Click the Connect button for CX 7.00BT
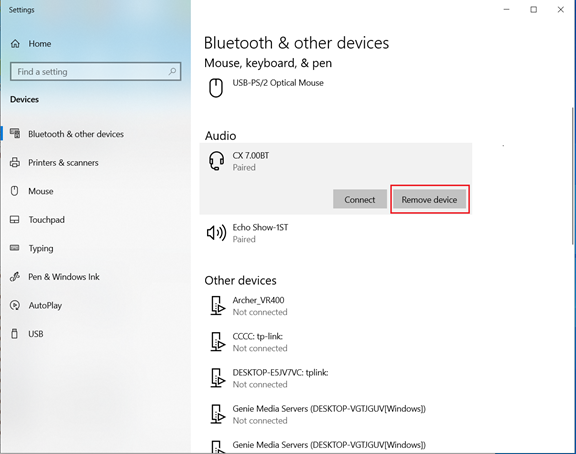This screenshot has height=454, width=576. (x=360, y=199)
